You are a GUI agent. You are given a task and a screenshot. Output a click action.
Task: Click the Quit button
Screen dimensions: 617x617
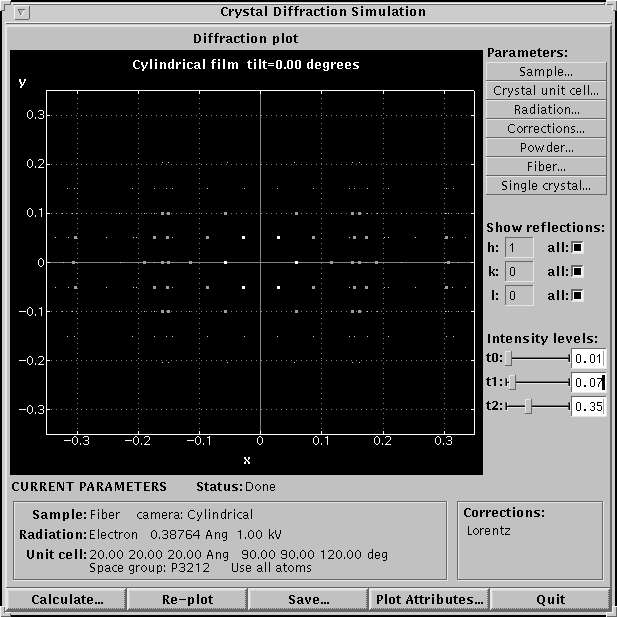550,599
